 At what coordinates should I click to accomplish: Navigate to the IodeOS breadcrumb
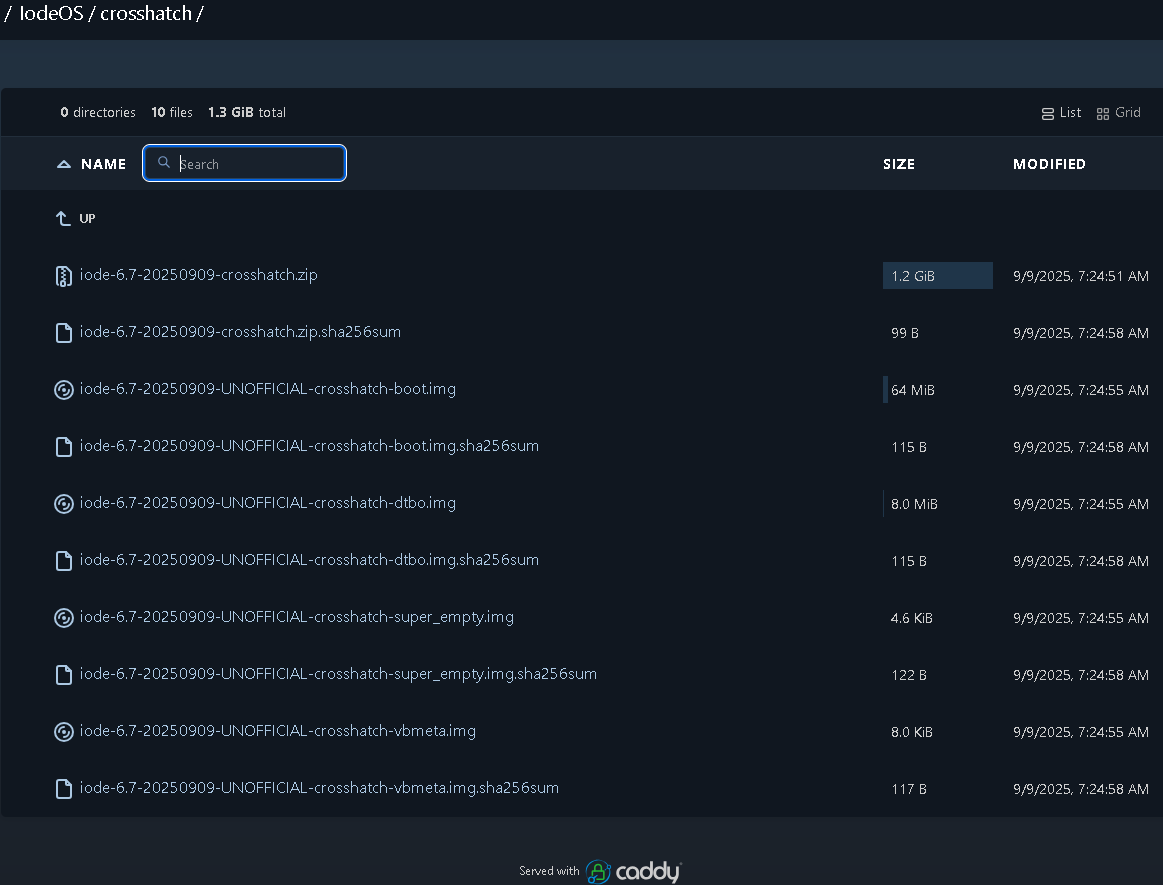[51, 15]
